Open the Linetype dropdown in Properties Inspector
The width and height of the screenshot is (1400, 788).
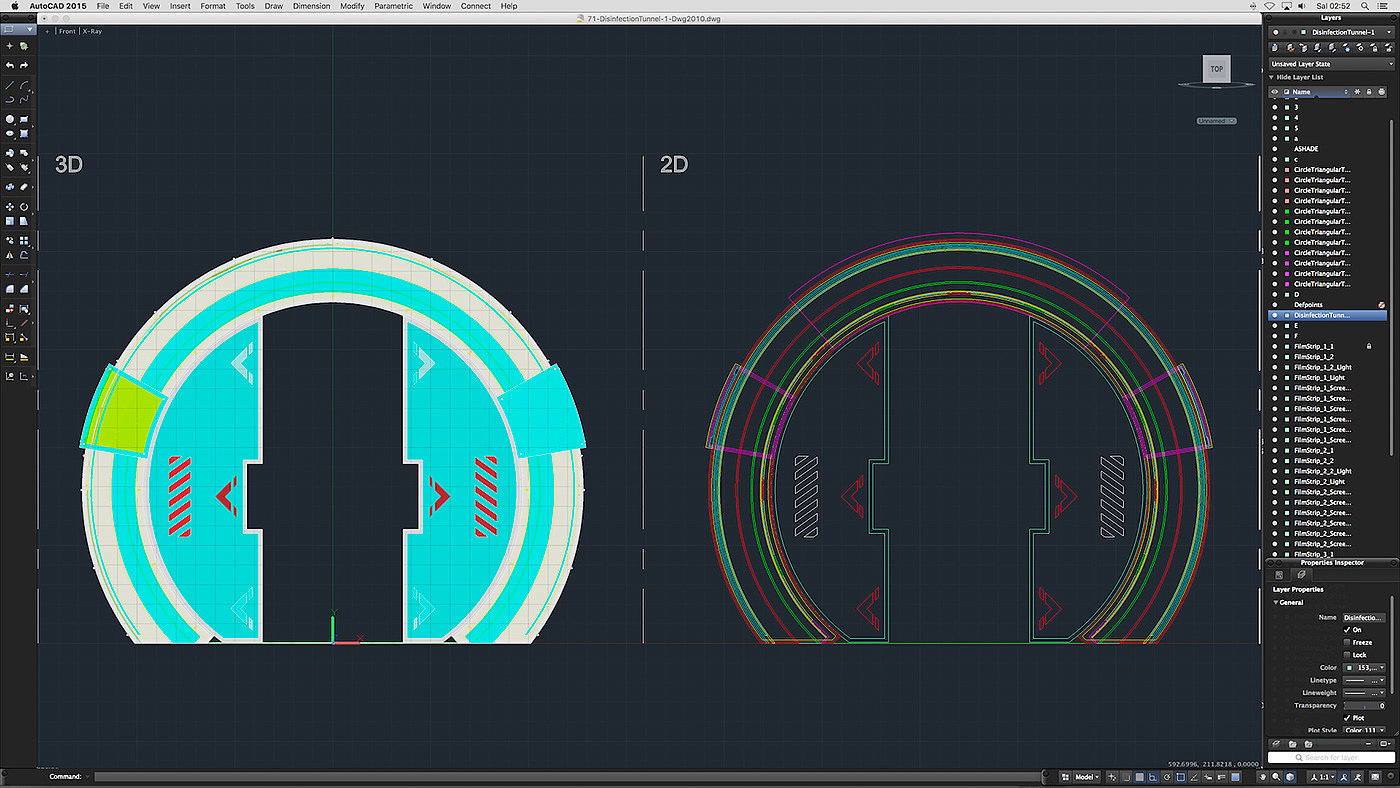point(1363,680)
